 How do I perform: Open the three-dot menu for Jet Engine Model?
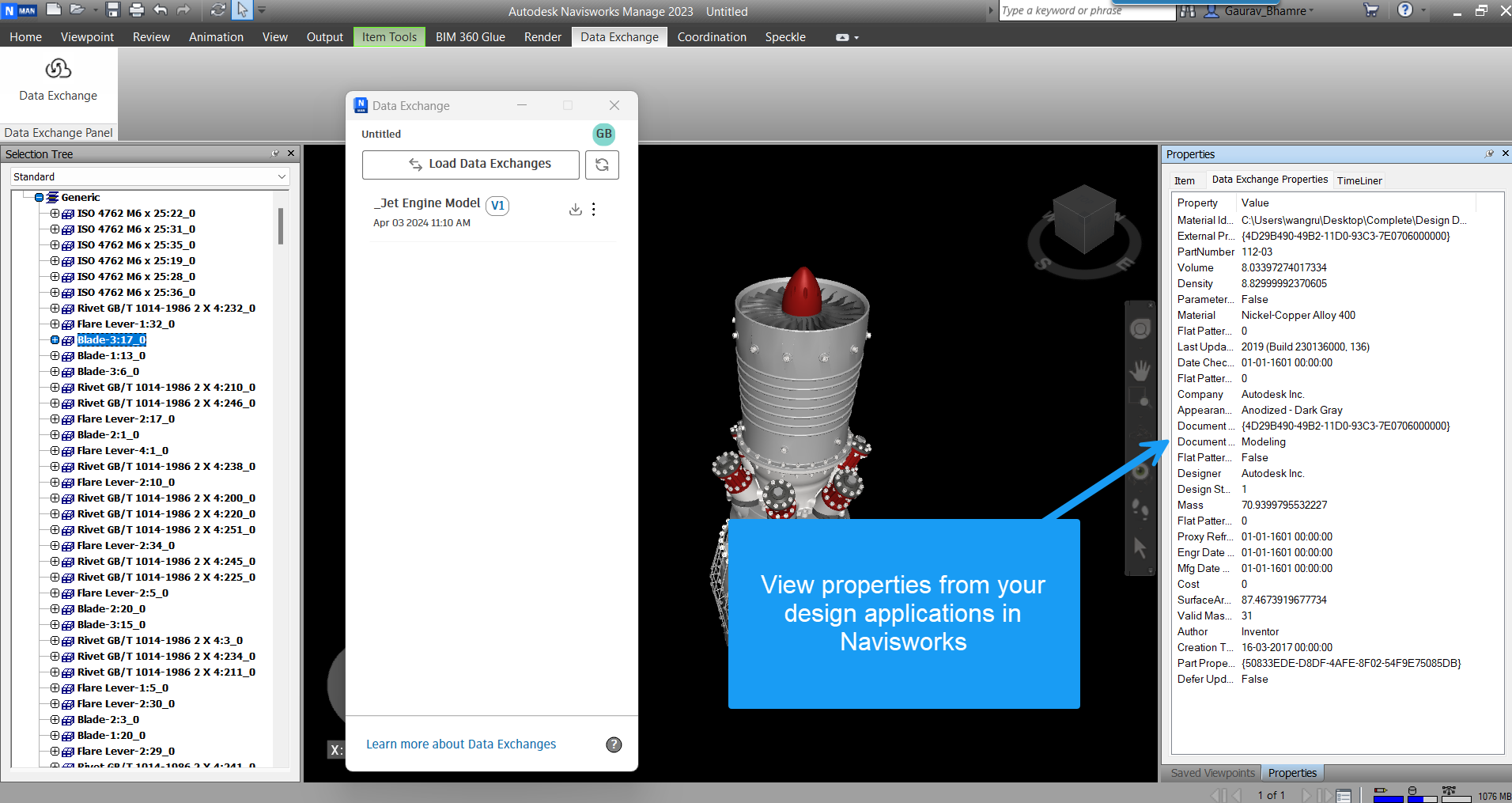(594, 209)
